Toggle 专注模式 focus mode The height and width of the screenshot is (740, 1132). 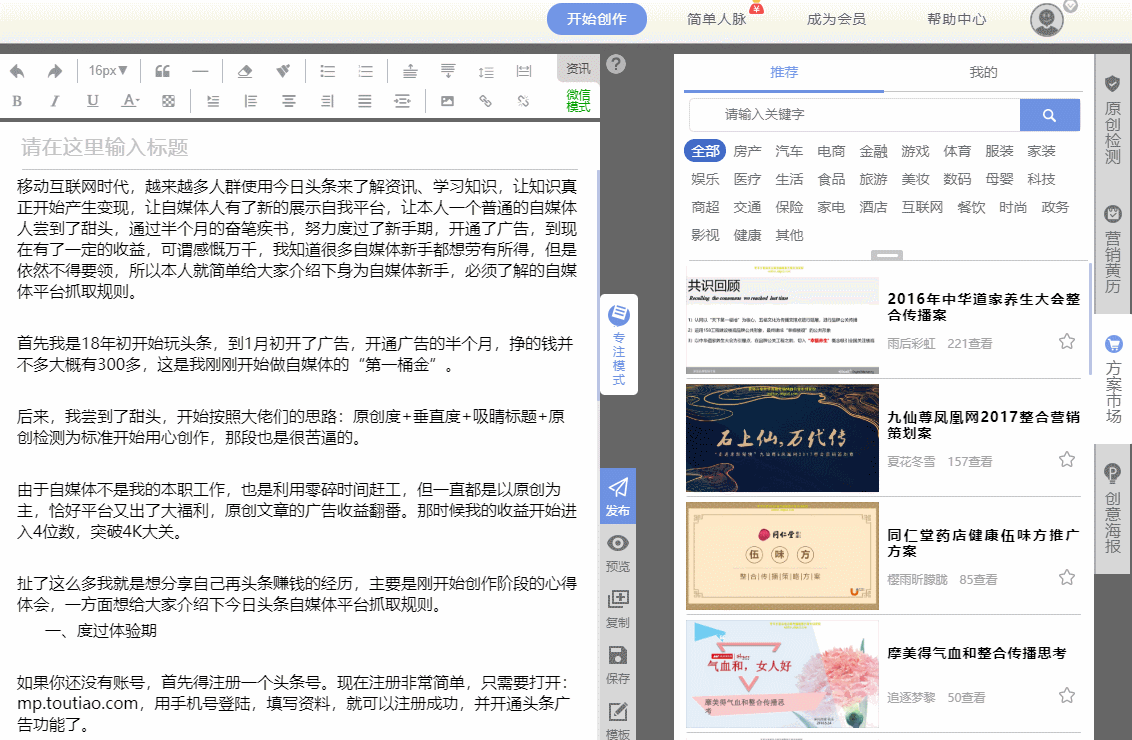click(619, 344)
